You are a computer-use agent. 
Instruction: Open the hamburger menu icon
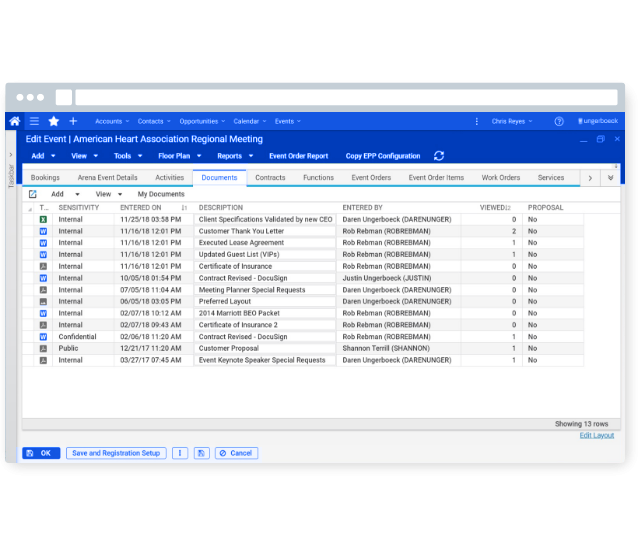pyautogui.click(x=34, y=121)
